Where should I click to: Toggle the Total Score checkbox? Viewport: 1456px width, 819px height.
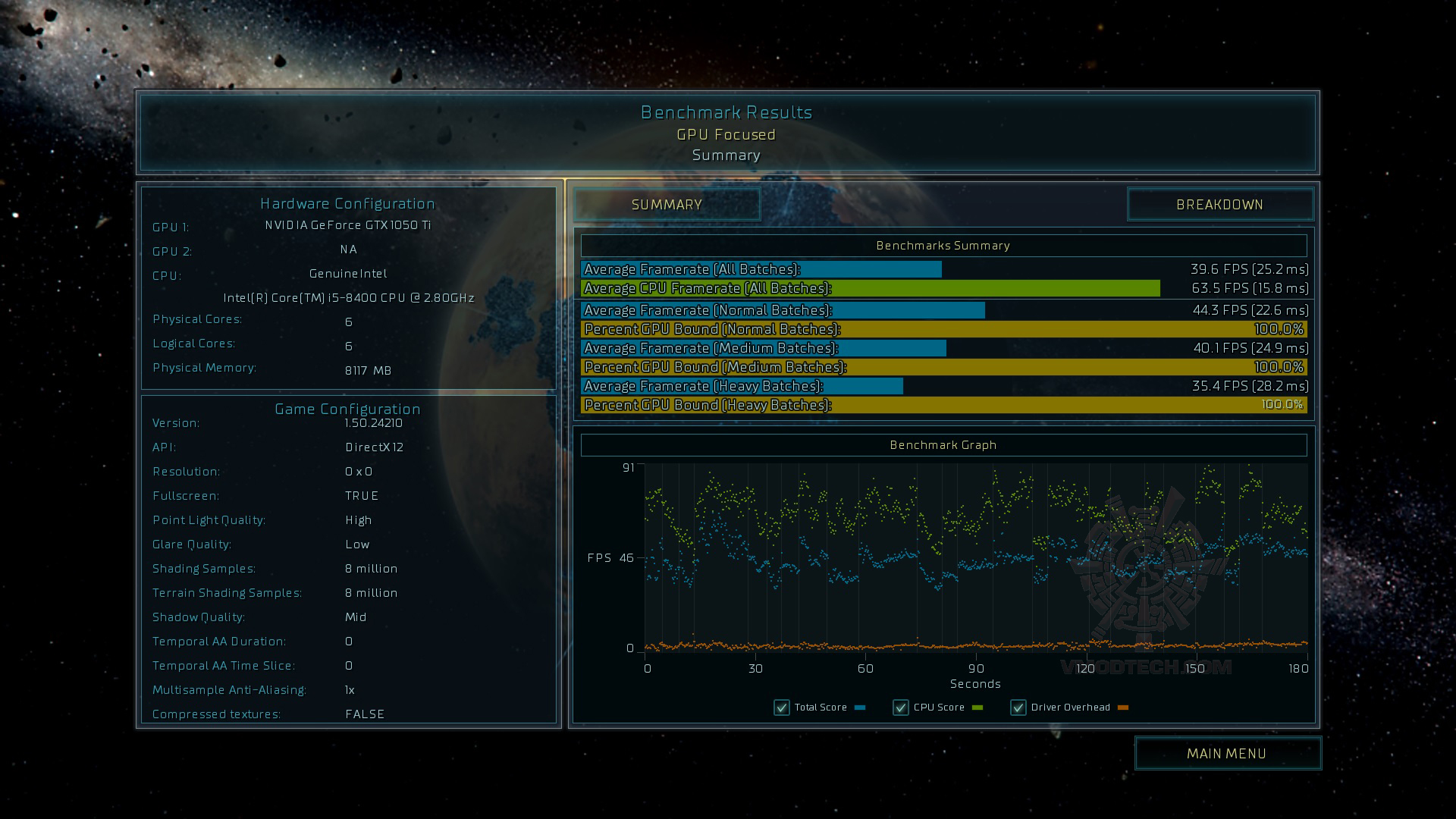click(782, 708)
